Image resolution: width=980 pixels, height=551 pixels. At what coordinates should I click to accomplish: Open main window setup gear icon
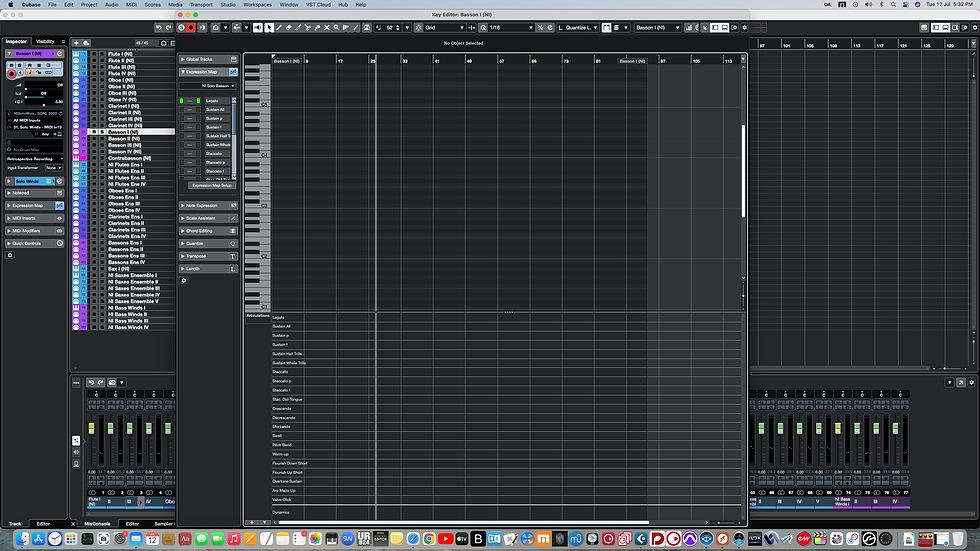(x=974, y=27)
